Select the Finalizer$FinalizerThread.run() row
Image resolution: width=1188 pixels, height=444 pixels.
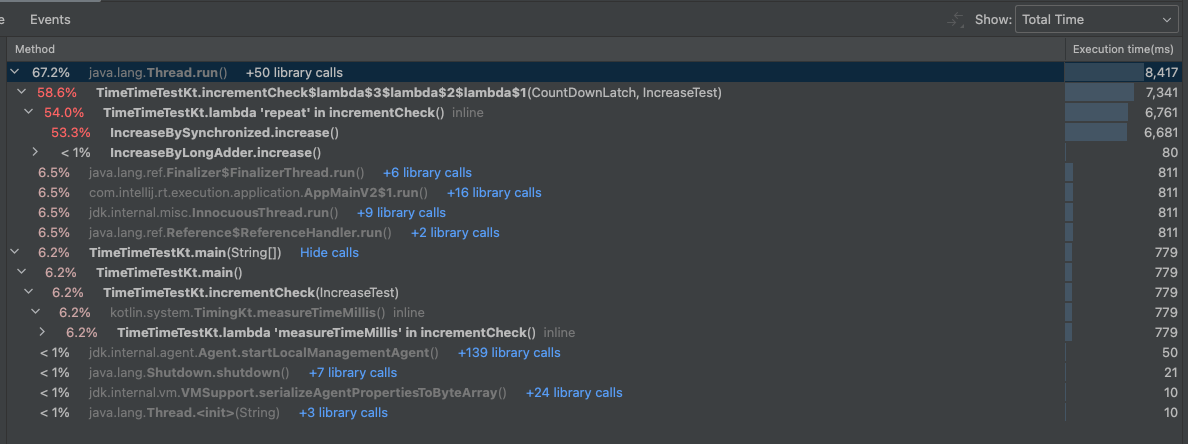click(226, 172)
